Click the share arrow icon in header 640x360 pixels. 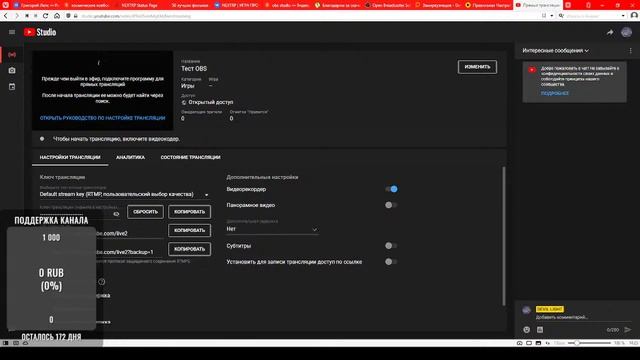[x=610, y=32]
